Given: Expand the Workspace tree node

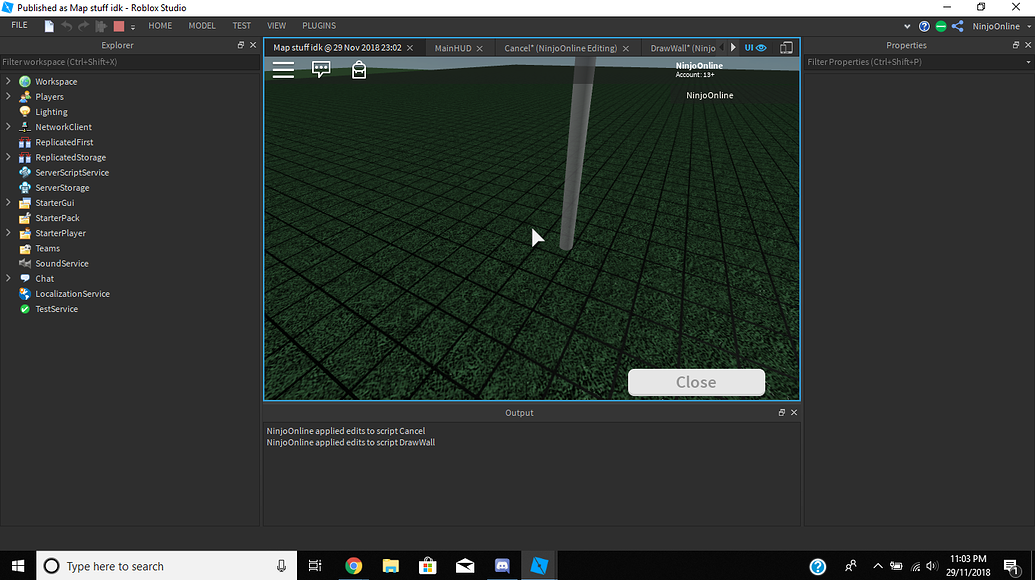Looking at the screenshot, I should pyautogui.click(x=8, y=81).
